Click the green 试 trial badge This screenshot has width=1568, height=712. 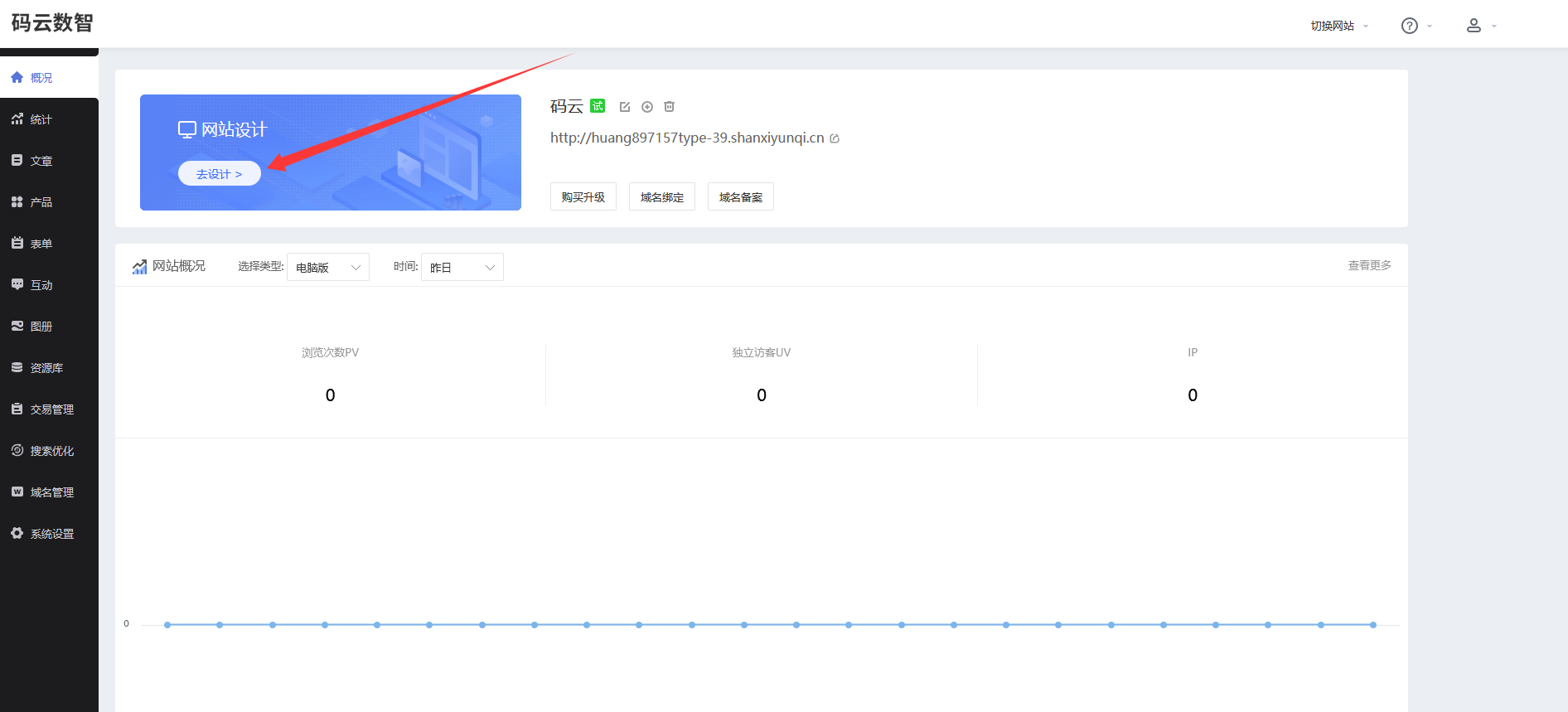click(x=598, y=106)
